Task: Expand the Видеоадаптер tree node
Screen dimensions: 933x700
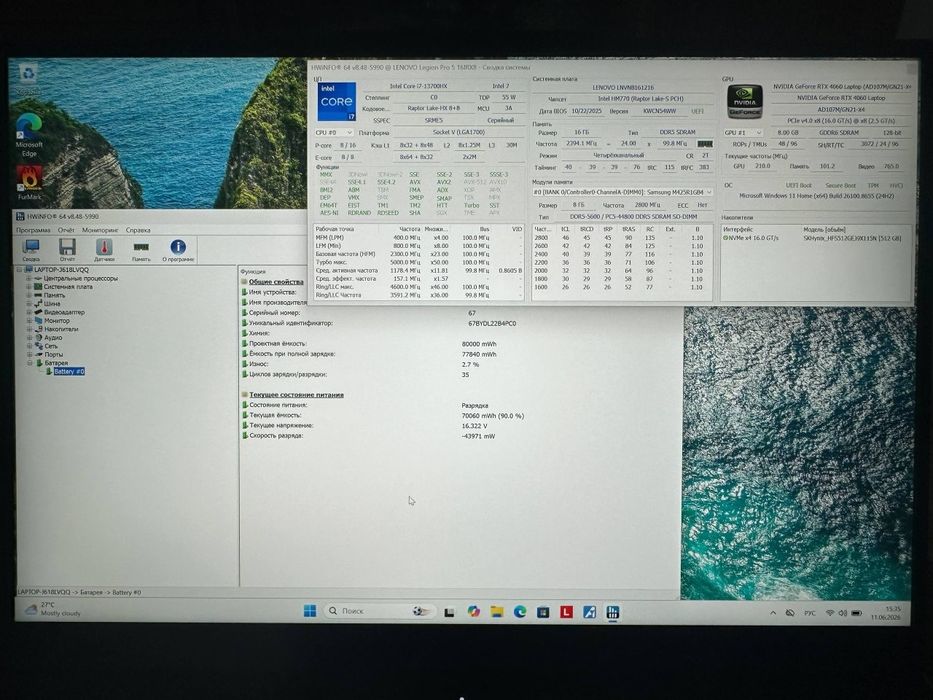Action: (28, 312)
